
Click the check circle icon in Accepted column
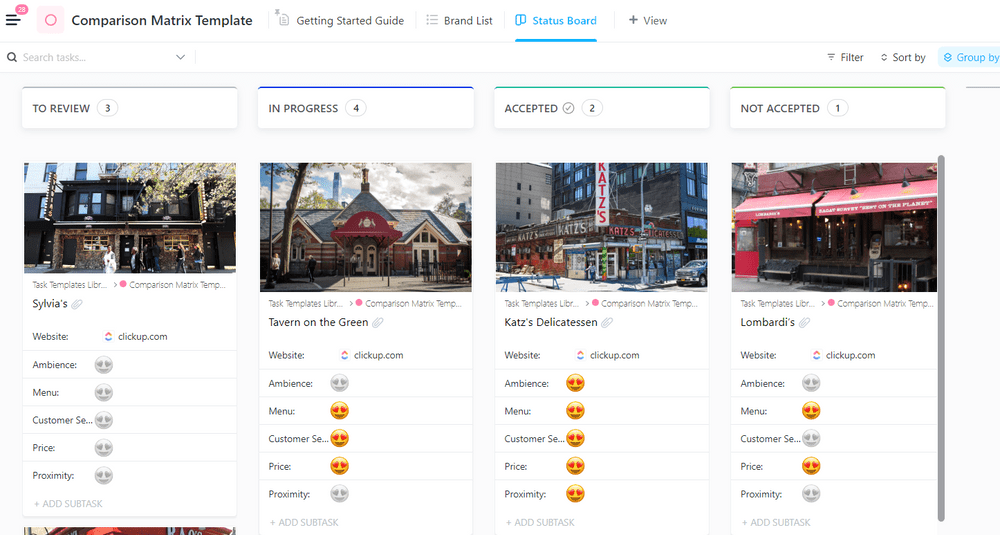click(568, 108)
